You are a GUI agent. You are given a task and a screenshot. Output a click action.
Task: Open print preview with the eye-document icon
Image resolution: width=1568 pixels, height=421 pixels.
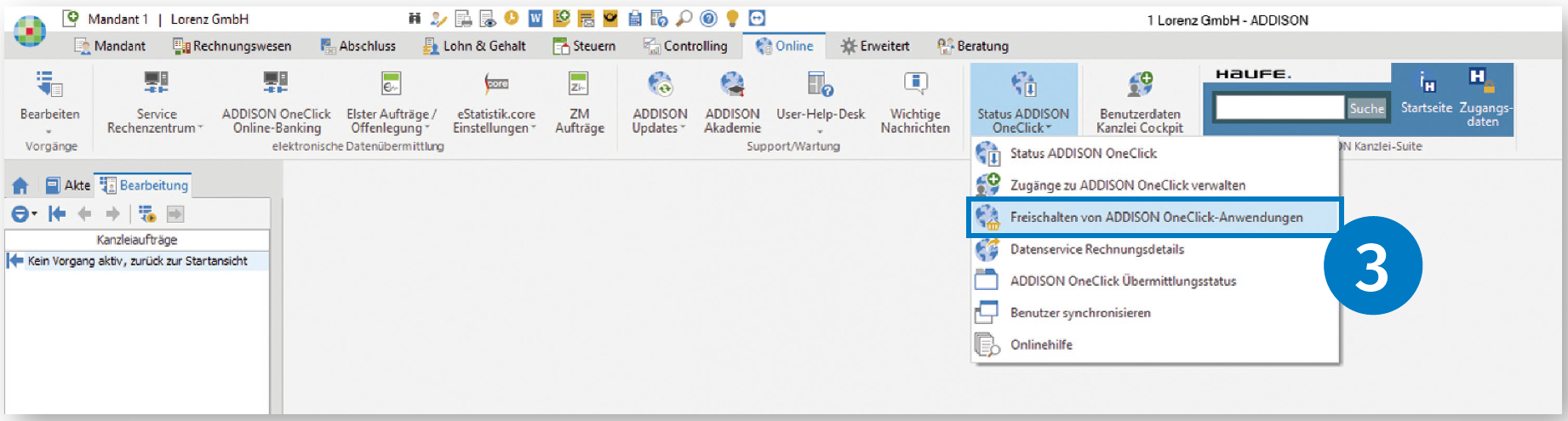(488, 18)
